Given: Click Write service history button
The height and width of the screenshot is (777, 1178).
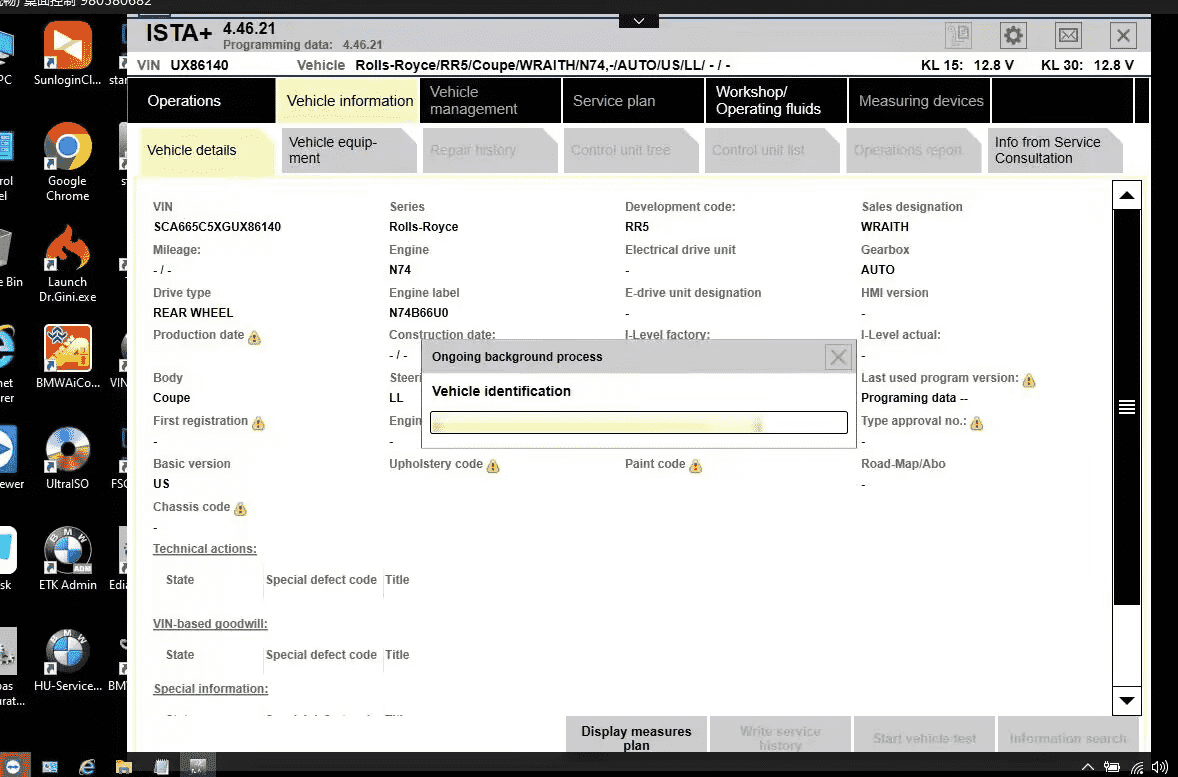Looking at the screenshot, I should coord(780,735).
